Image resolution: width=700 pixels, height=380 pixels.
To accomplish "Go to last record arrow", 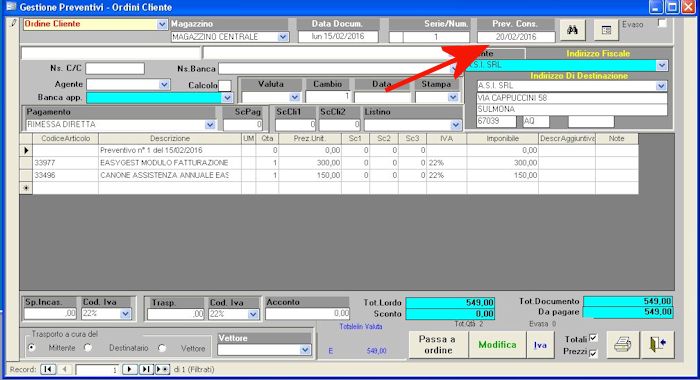I will click(x=146, y=369).
